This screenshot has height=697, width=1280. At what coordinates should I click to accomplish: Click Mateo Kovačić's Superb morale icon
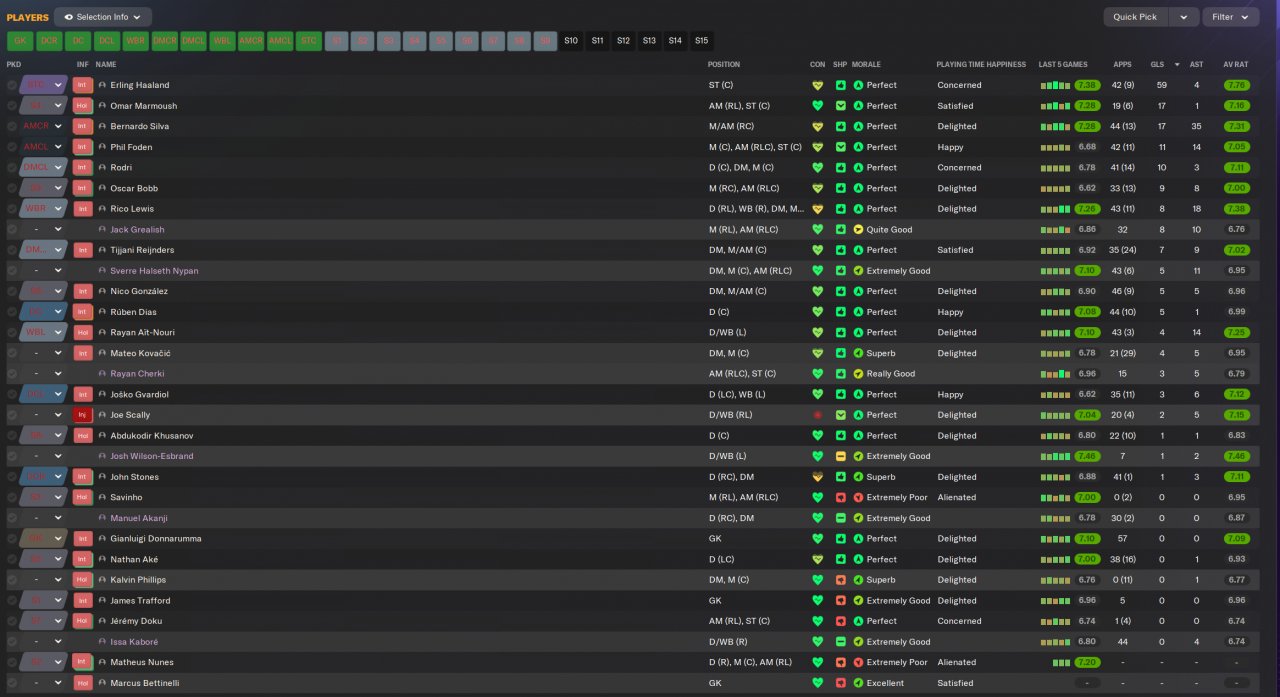tap(858, 353)
